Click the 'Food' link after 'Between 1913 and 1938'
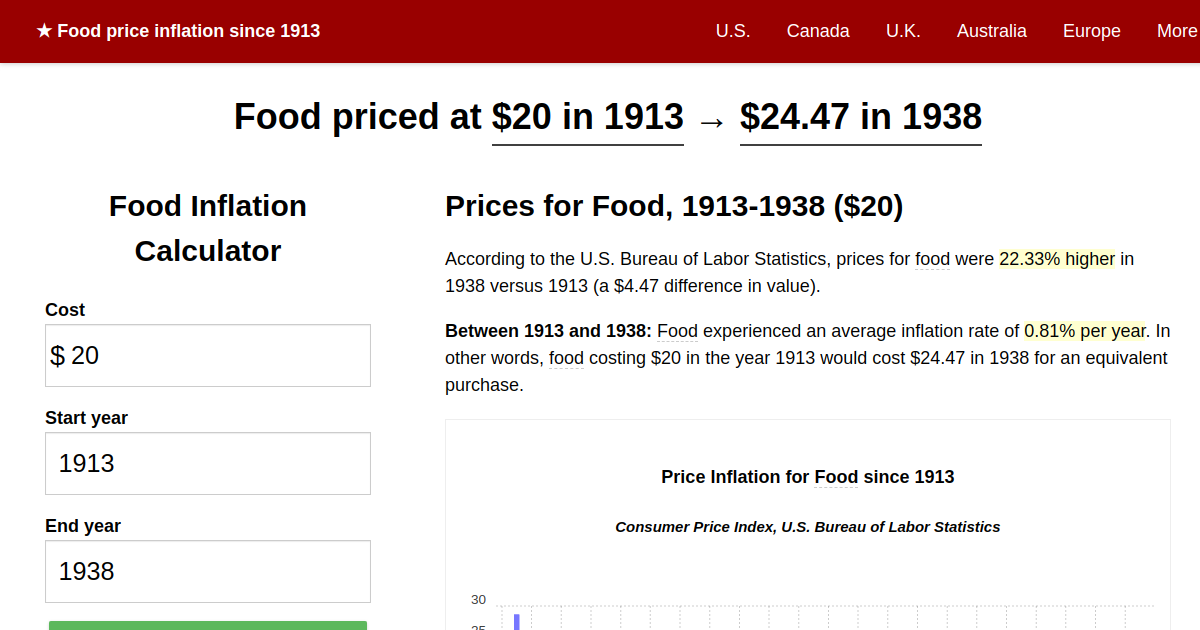Viewport: 1200px width, 630px height. (x=677, y=331)
